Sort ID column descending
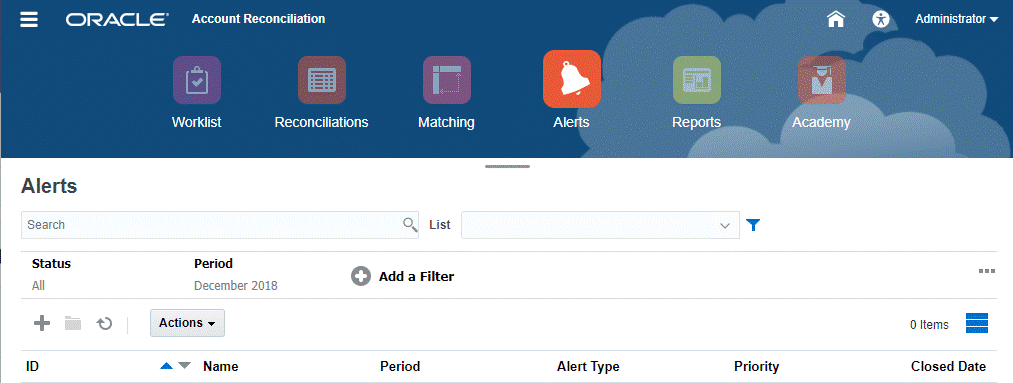 coord(185,366)
